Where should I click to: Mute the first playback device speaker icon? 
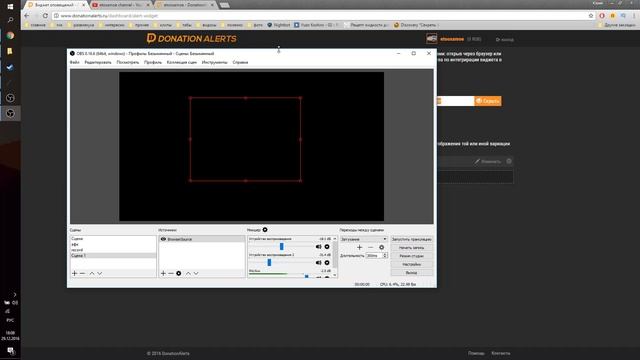point(318,247)
